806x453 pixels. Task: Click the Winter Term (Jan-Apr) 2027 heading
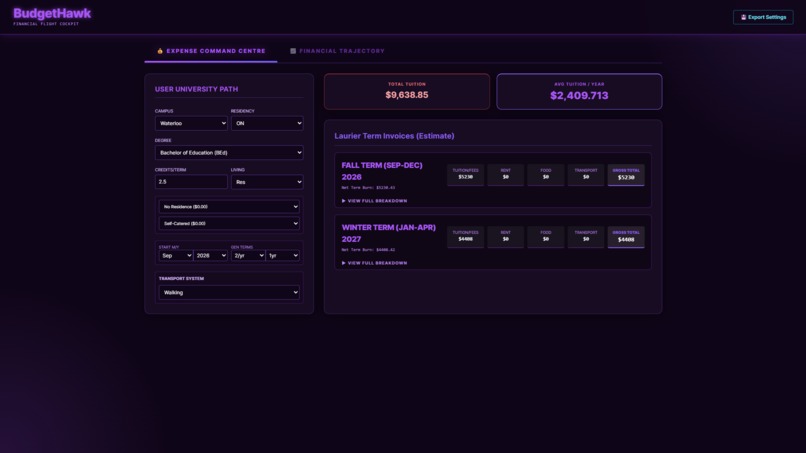pos(389,233)
